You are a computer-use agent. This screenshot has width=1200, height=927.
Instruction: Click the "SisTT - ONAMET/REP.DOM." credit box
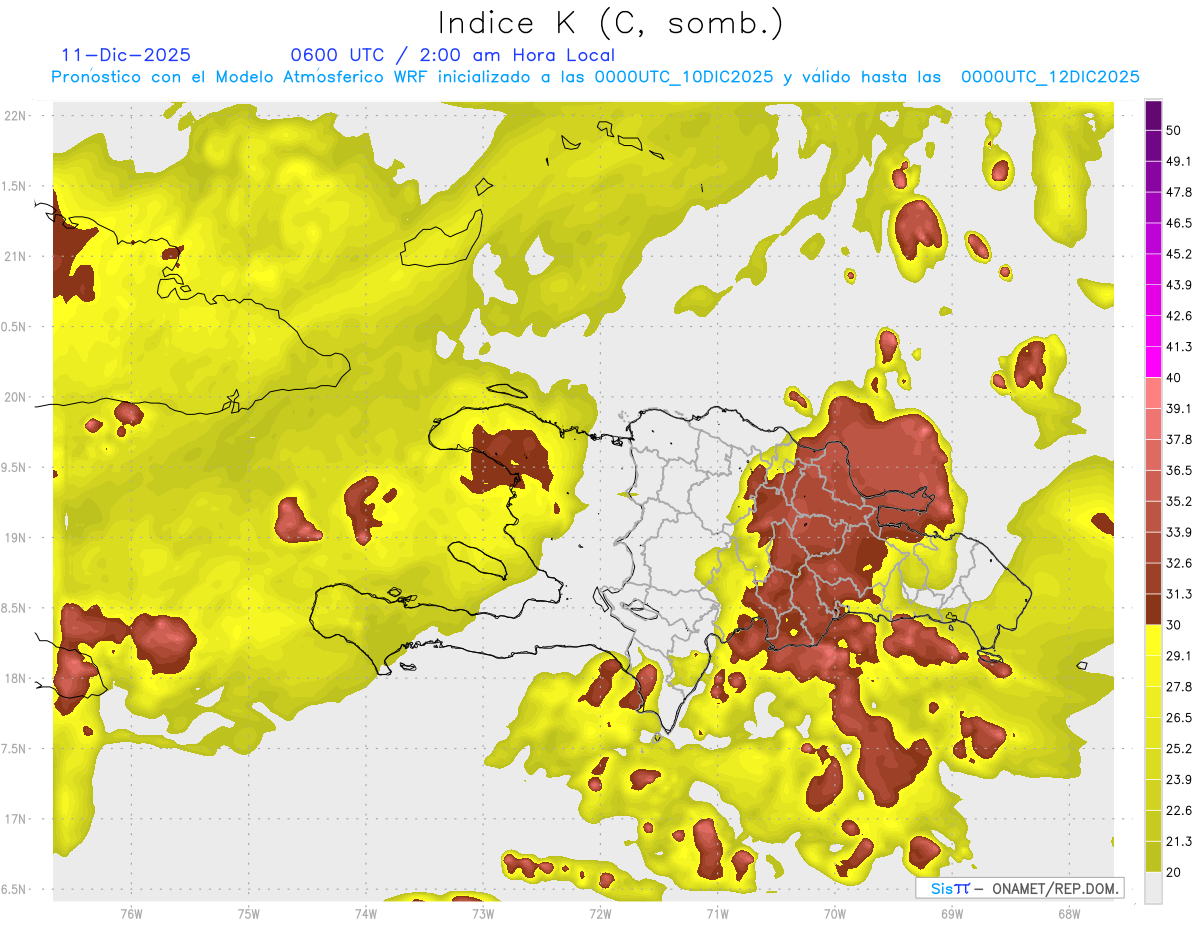[x=1020, y=888]
